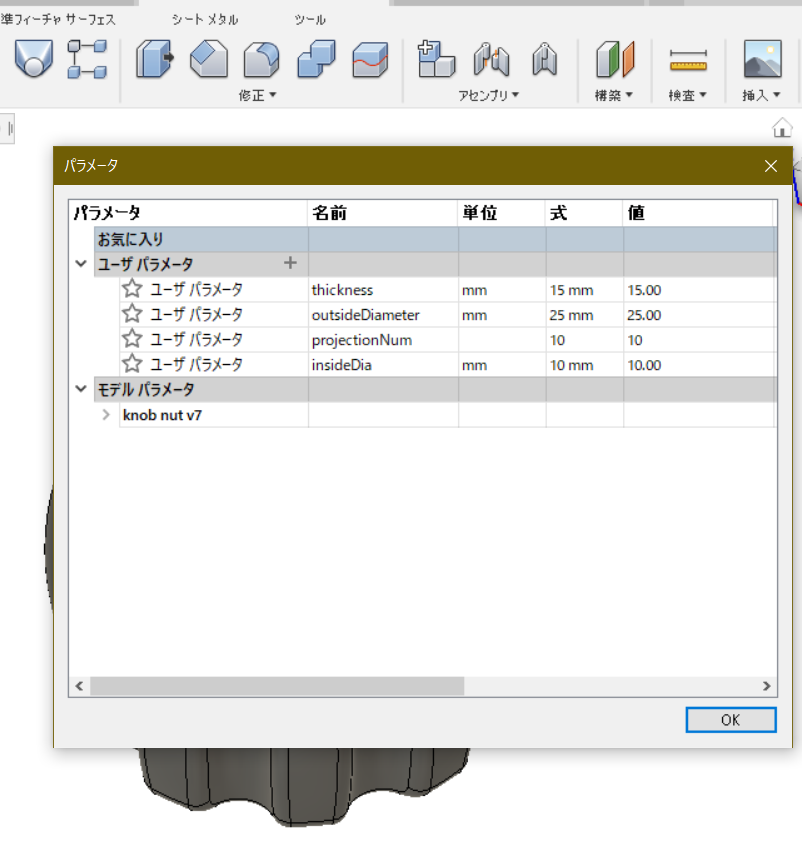Go to the ツール tab

[x=310, y=20]
